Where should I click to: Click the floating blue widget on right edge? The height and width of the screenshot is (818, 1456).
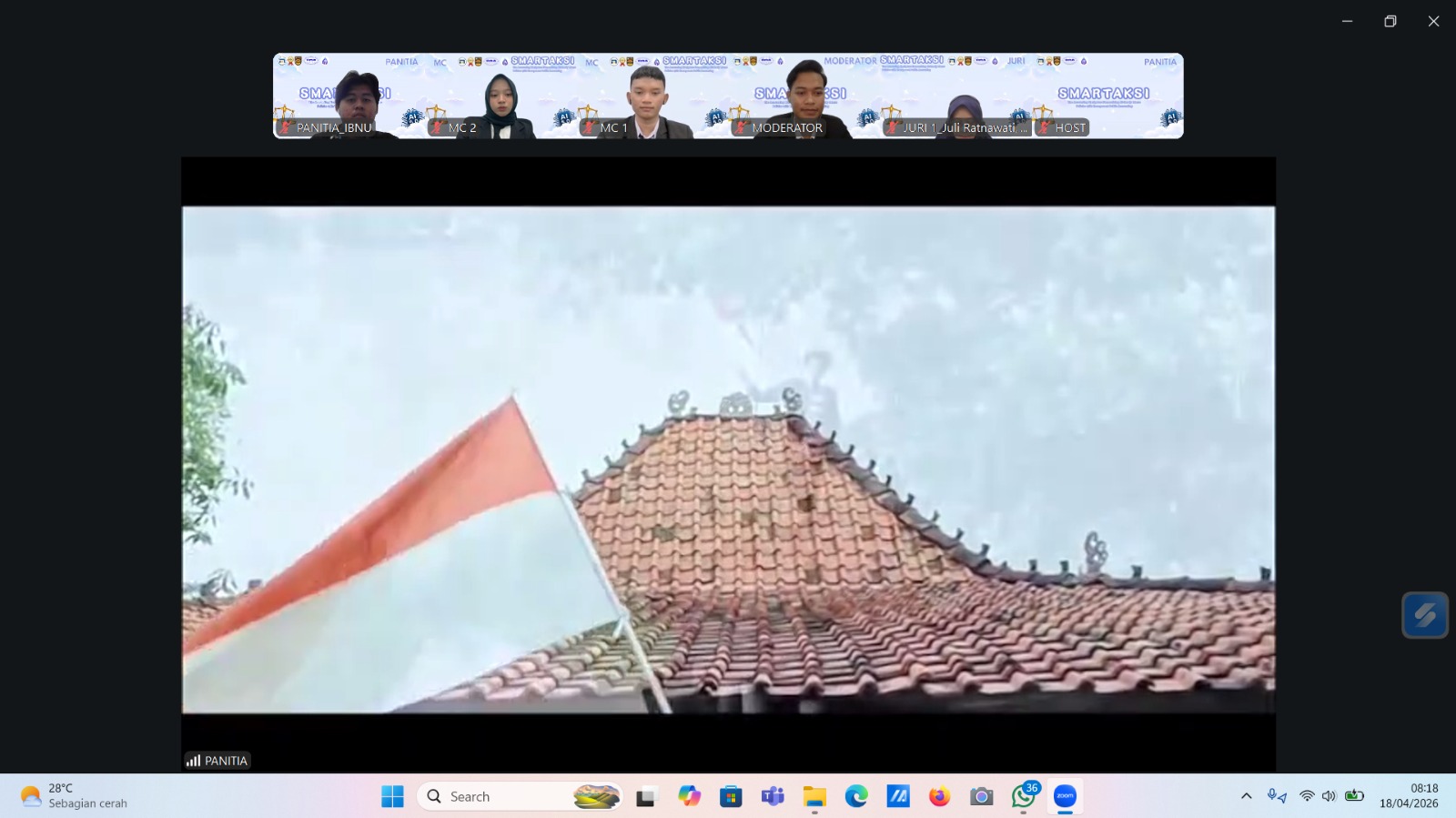pos(1424,616)
